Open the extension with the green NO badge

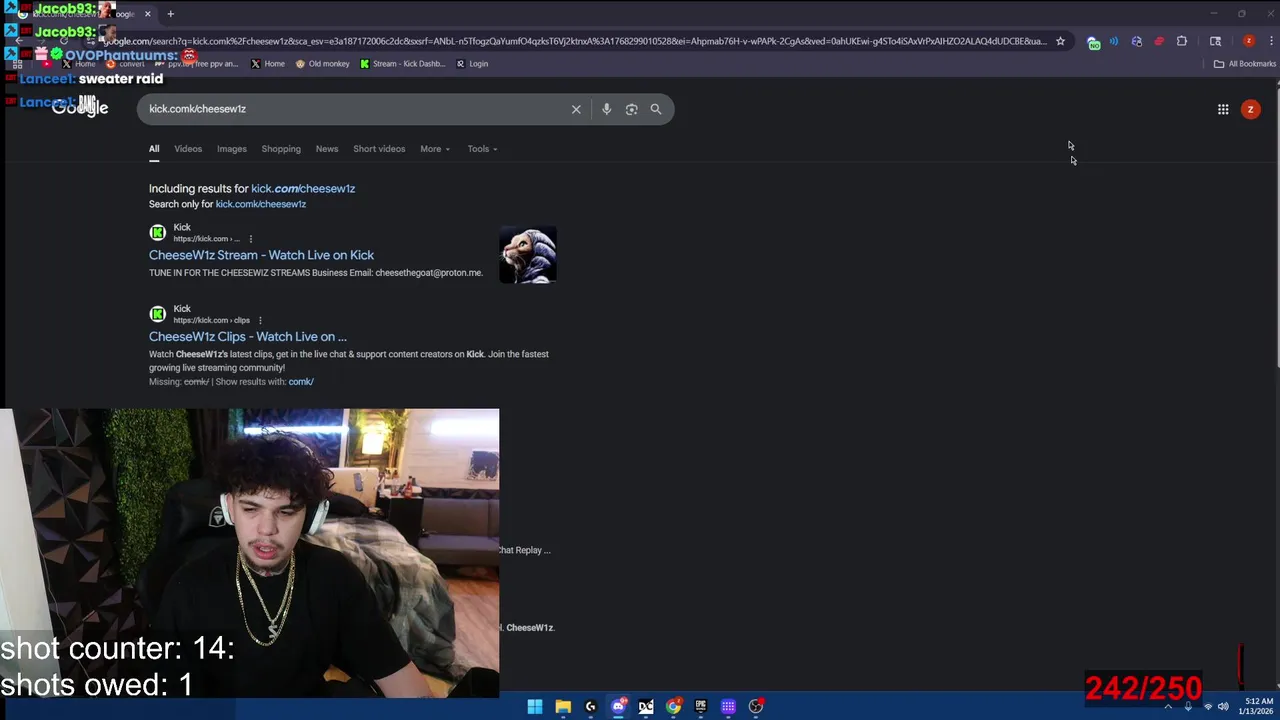pos(1093,42)
